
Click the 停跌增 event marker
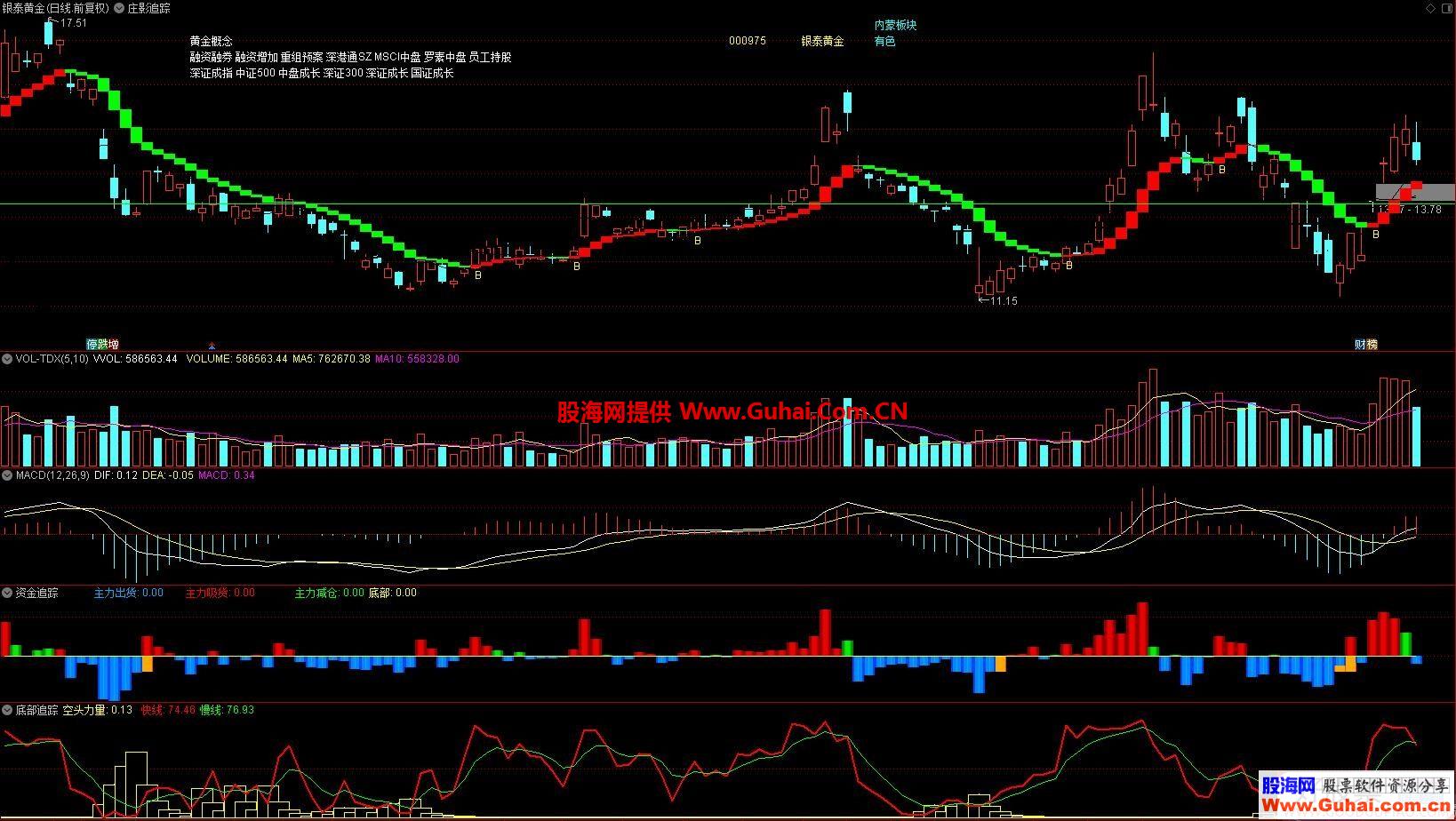click(x=102, y=344)
